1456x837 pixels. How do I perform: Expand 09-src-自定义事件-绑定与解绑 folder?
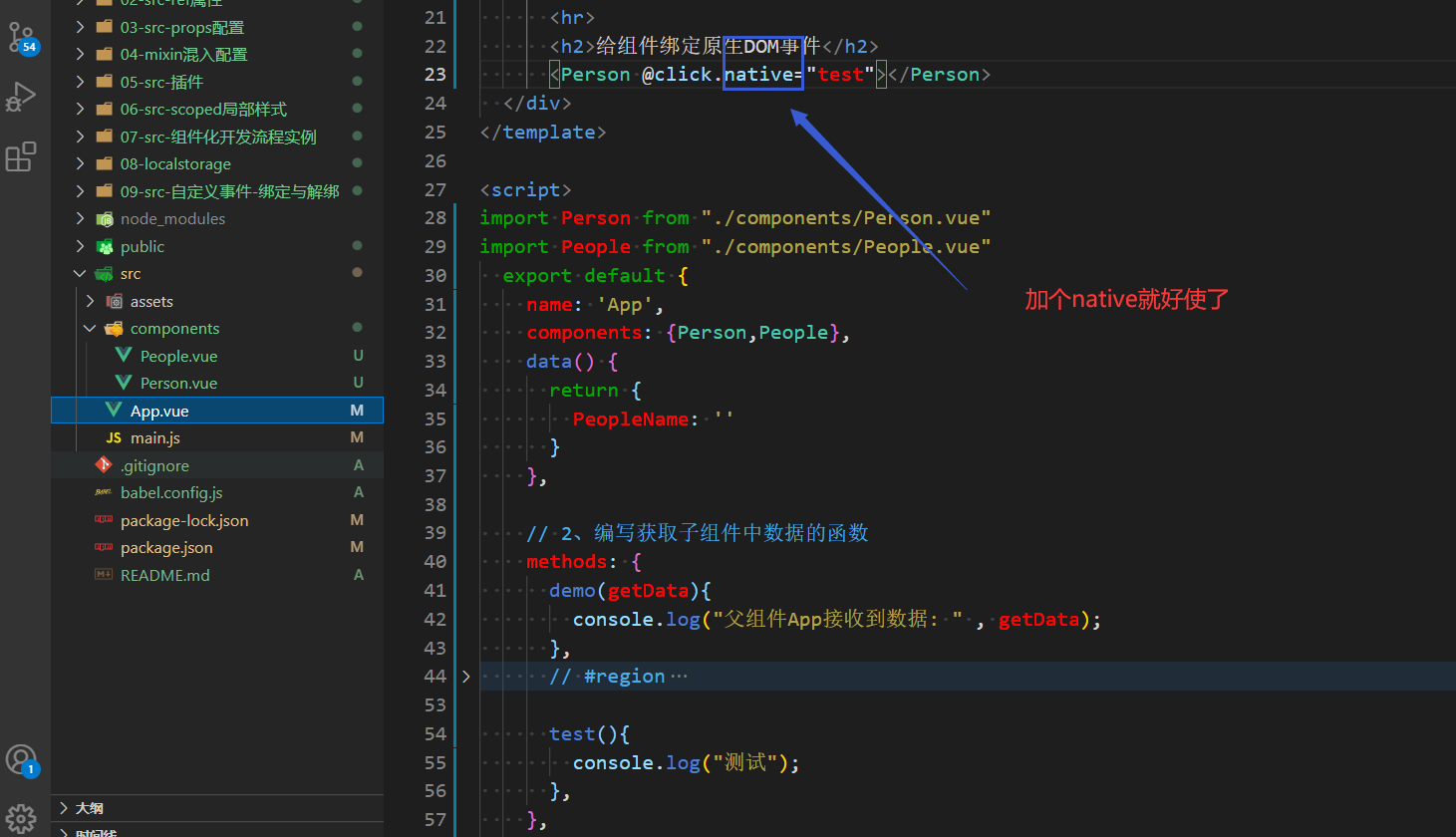[80, 191]
